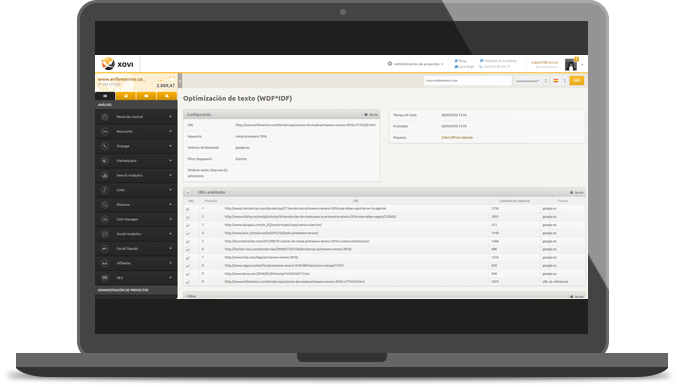Click the Webinar & Academy link
678x387 pixels.
[498, 61]
